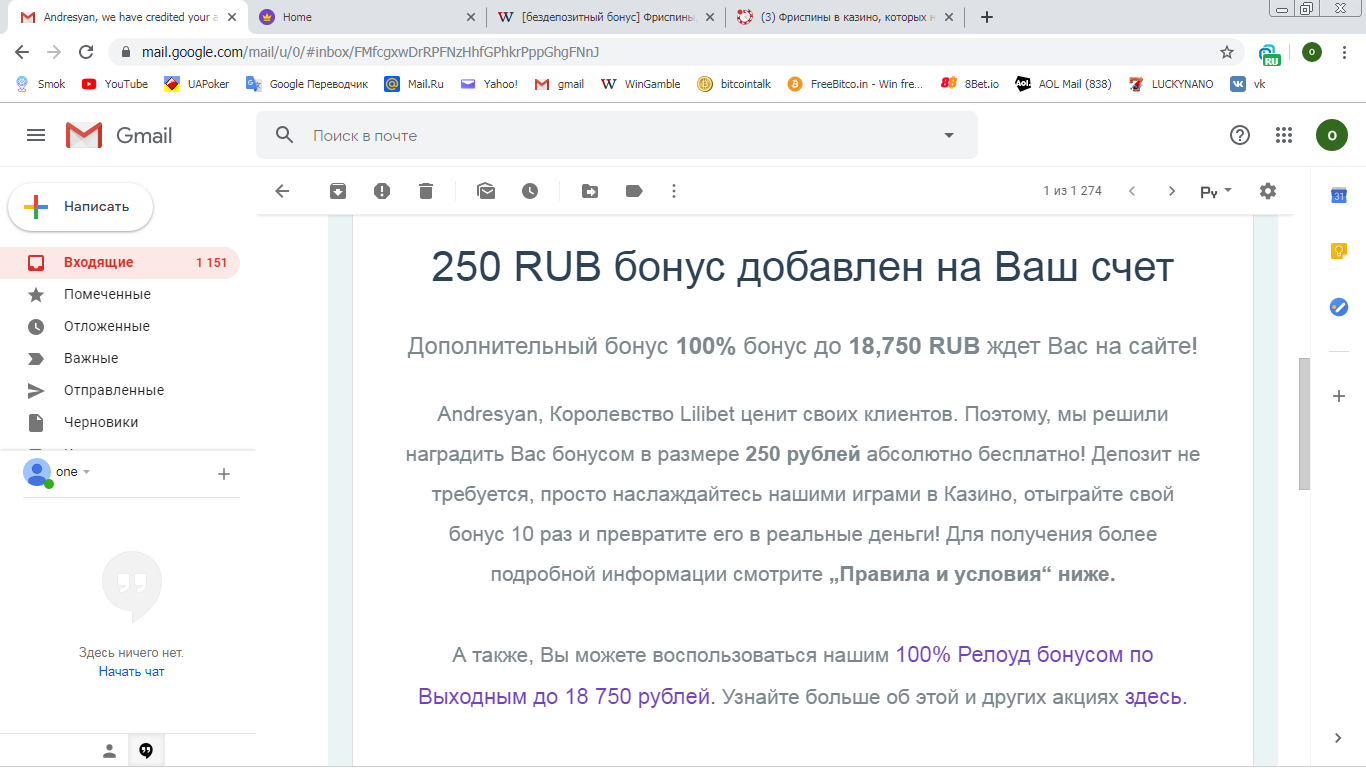Move the email to another folder
Viewport: 1366px width, 768px height.
(589, 190)
